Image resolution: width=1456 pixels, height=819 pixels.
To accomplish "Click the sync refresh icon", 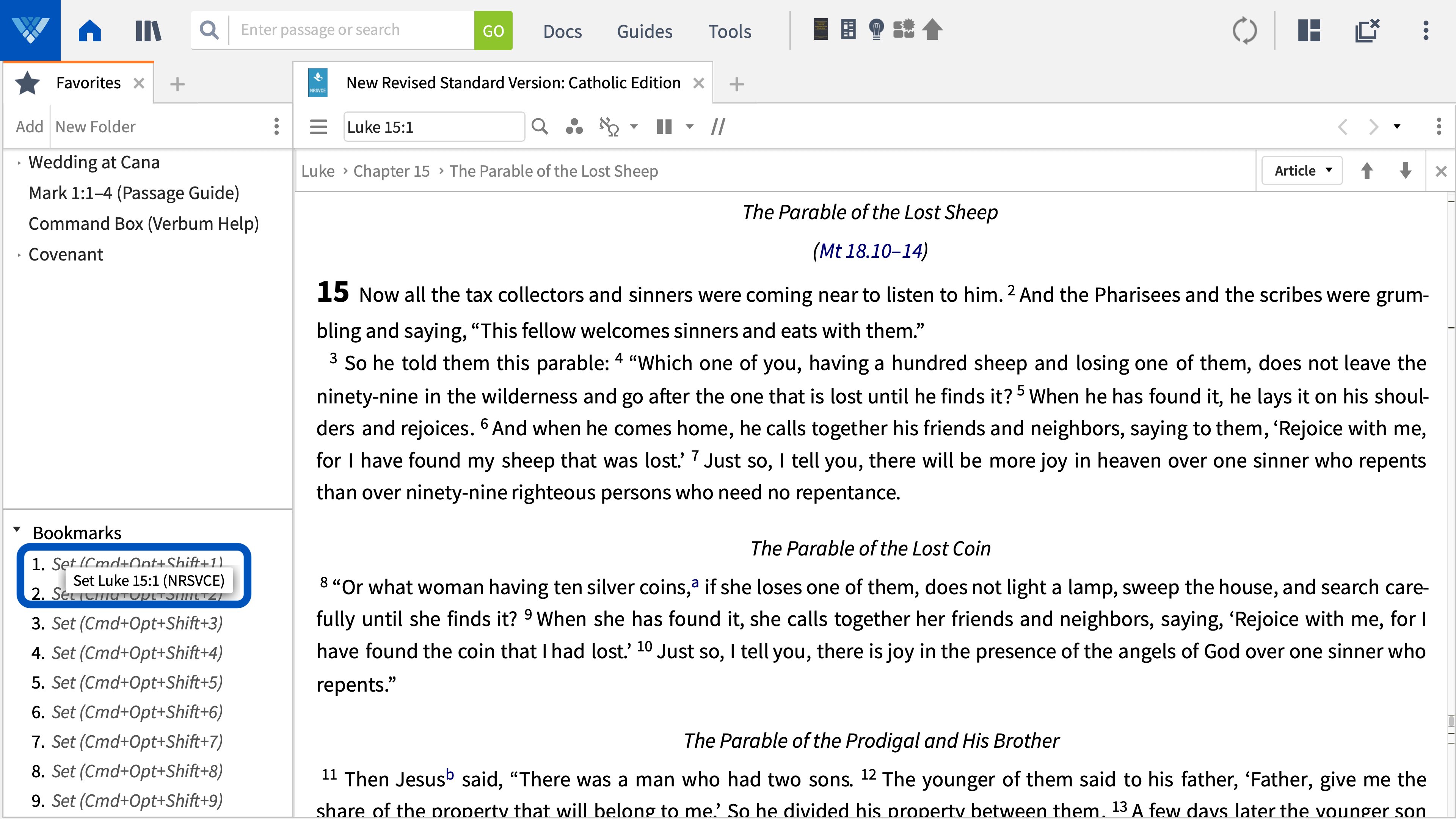I will [x=1244, y=30].
